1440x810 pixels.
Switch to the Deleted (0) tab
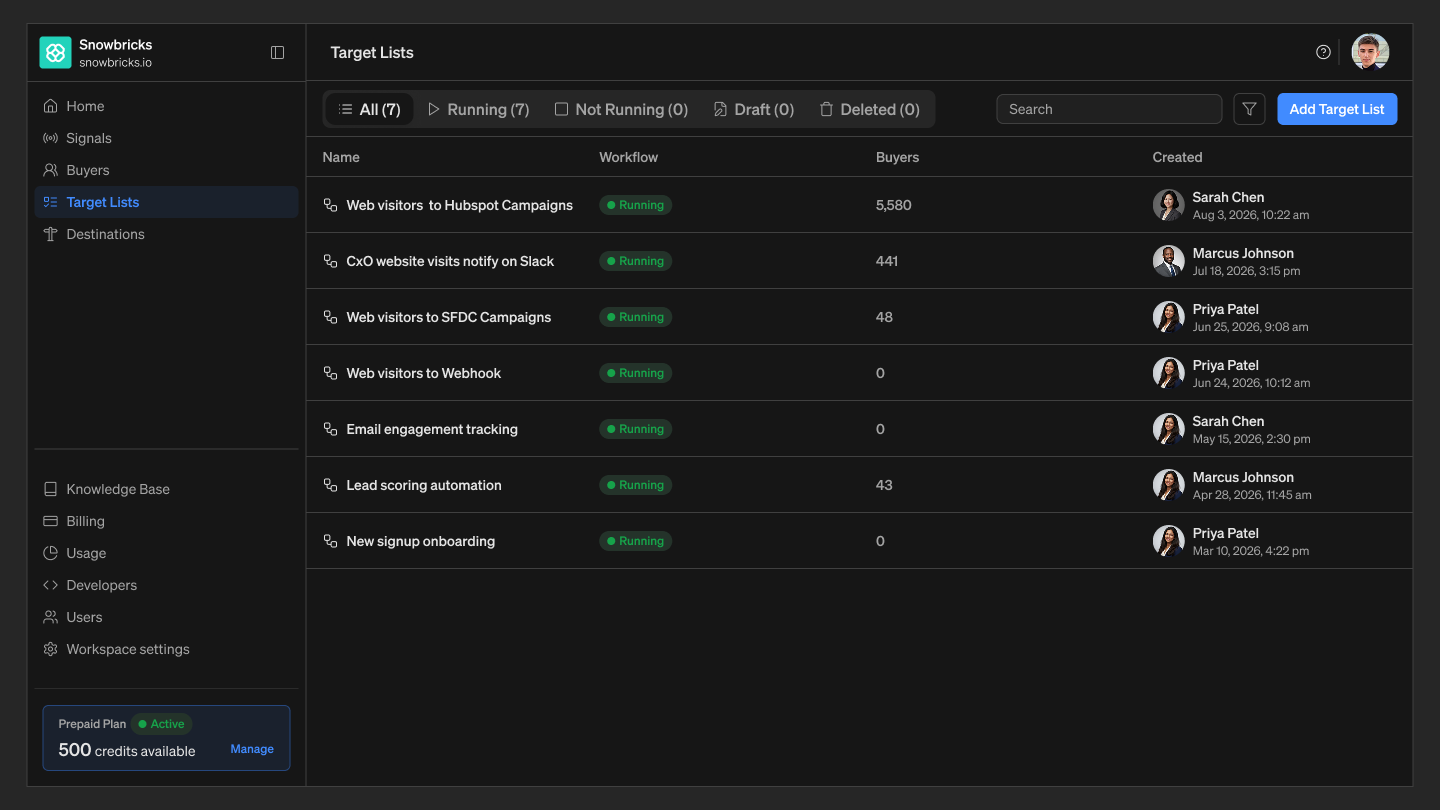click(869, 109)
